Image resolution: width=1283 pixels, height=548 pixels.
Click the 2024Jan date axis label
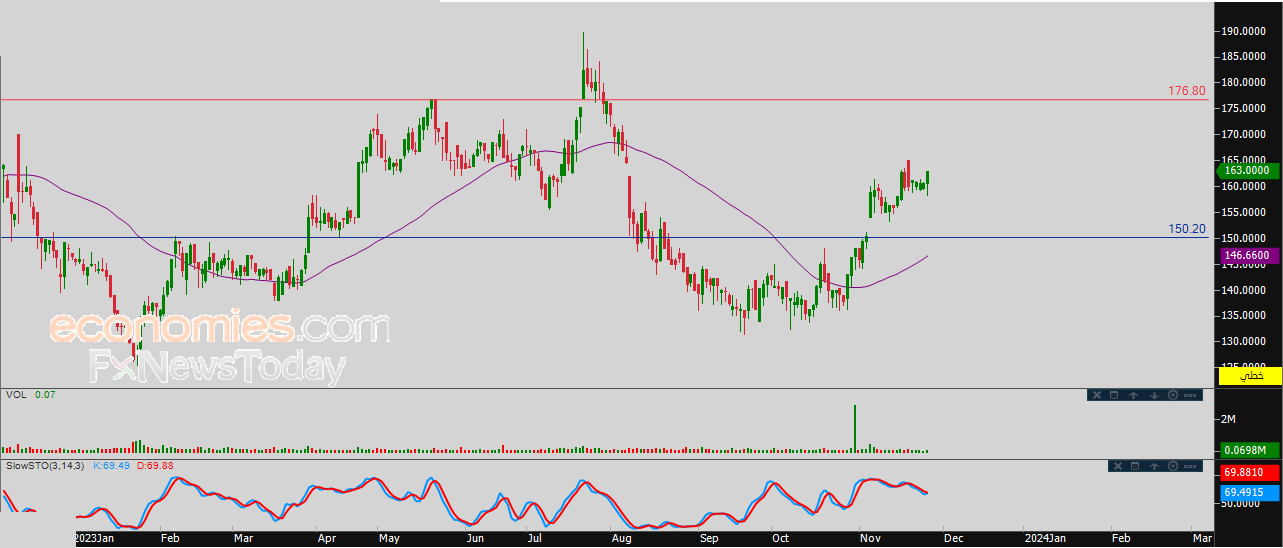(1045, 538)
